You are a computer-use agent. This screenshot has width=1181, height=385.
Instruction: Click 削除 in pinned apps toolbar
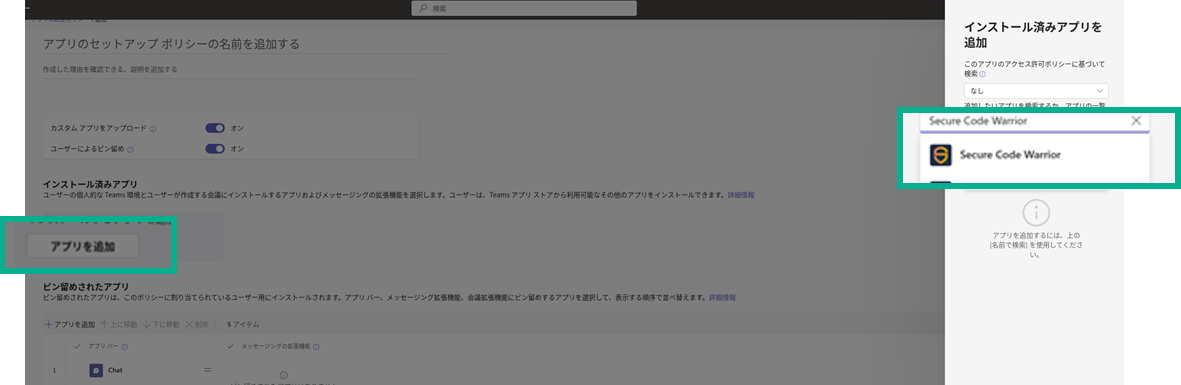tap(197, 325)
